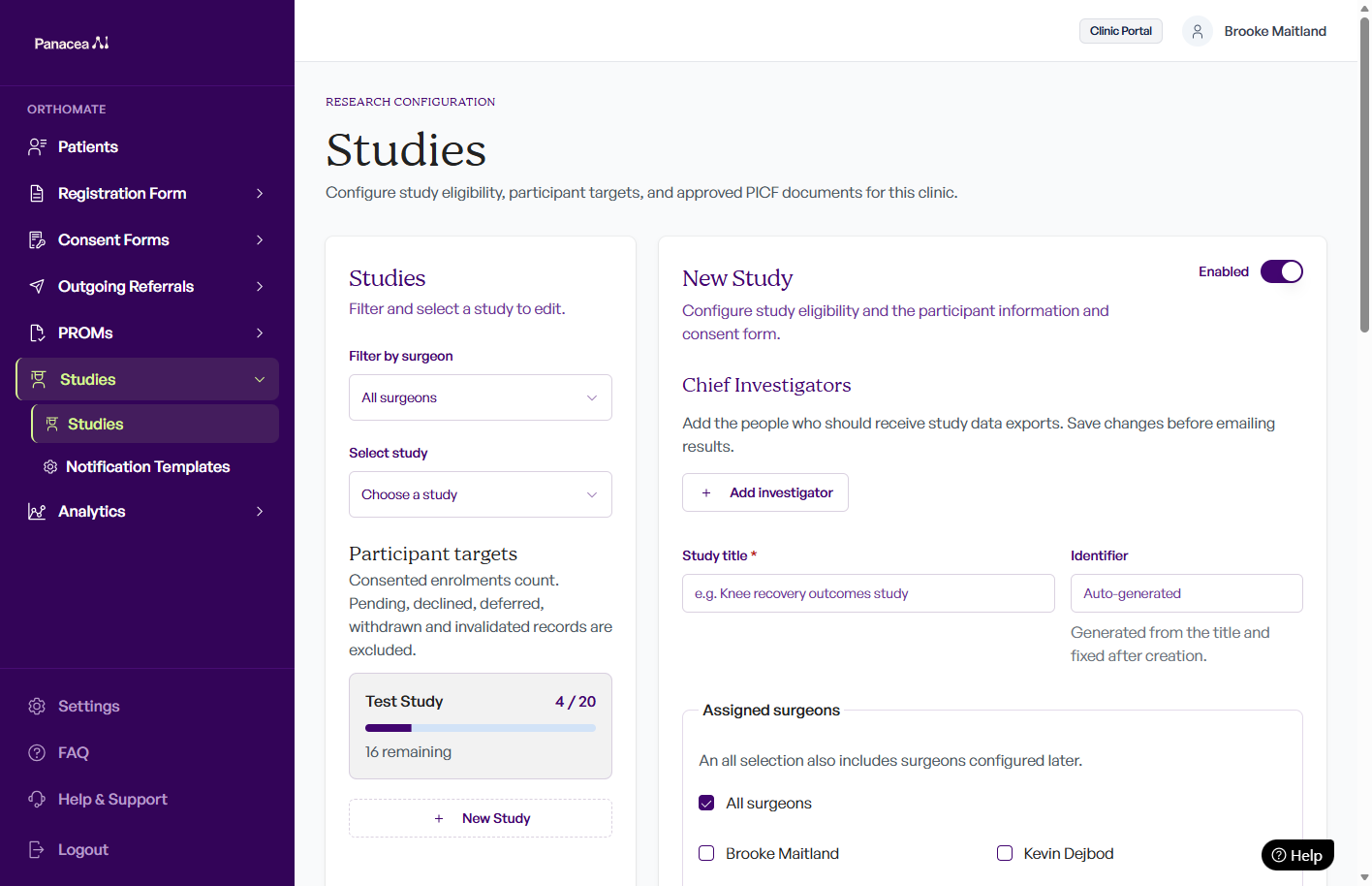Click the Identifier auto-generated field
The image size is (1372, 886).
coord(1187,593)
